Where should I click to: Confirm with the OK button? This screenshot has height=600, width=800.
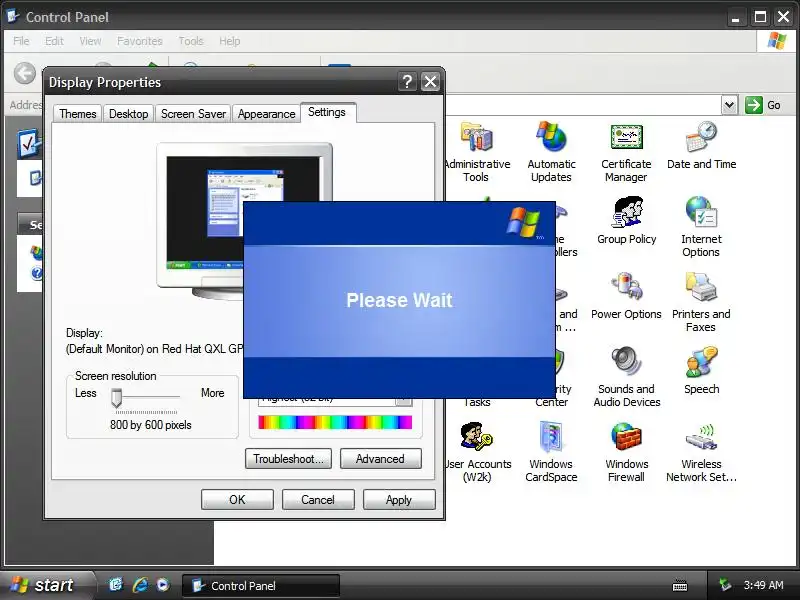[x=237, y=499]
